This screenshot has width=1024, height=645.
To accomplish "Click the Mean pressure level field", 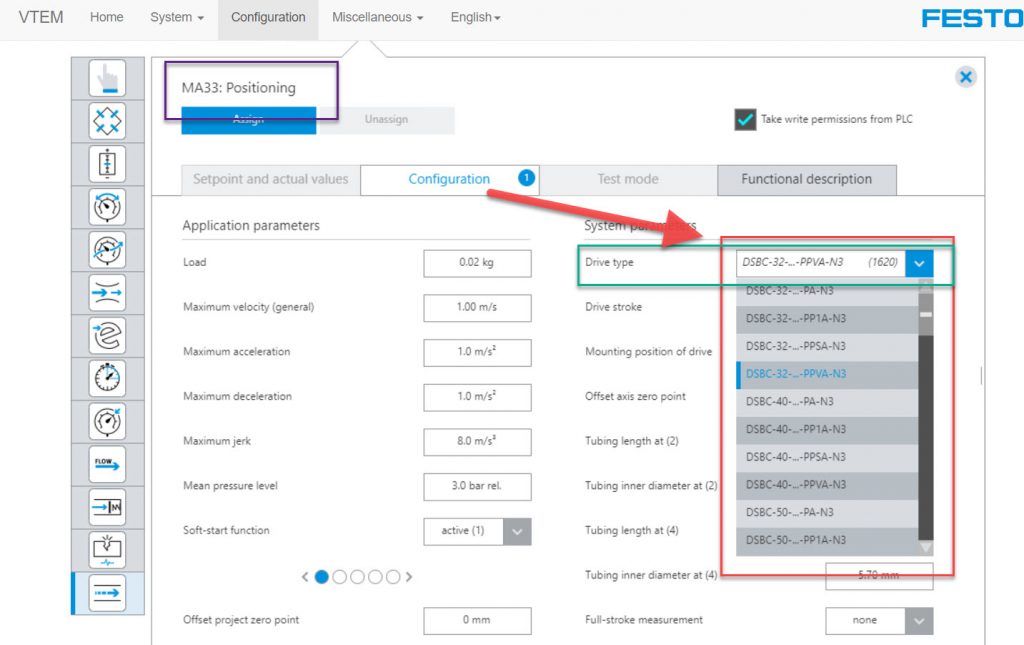I will (x=477, y=486).
